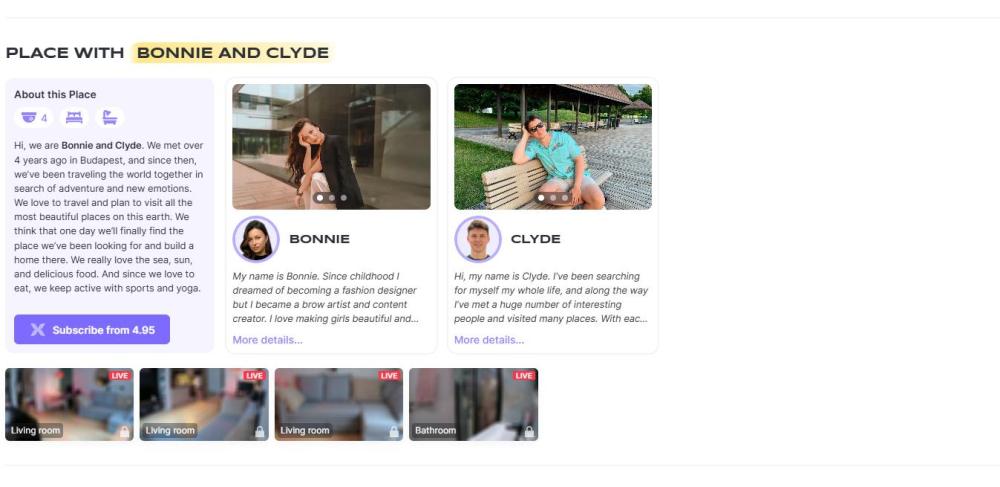The height and width of the screenshot is (487, 1000).
Task: Open third Living room live camera thumbnail
Action: click(x=339, y=404)
